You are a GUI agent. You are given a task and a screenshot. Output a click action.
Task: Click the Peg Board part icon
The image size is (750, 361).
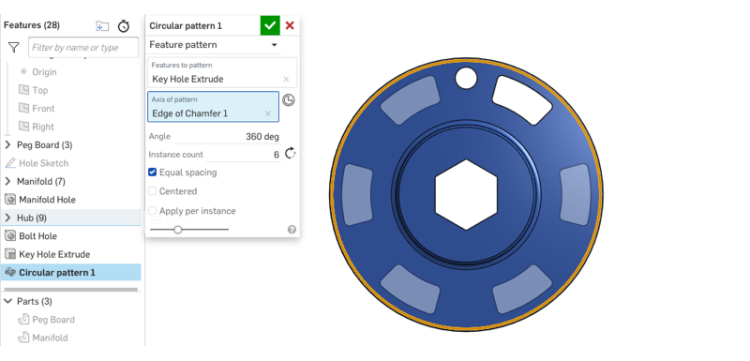point(23,319)
